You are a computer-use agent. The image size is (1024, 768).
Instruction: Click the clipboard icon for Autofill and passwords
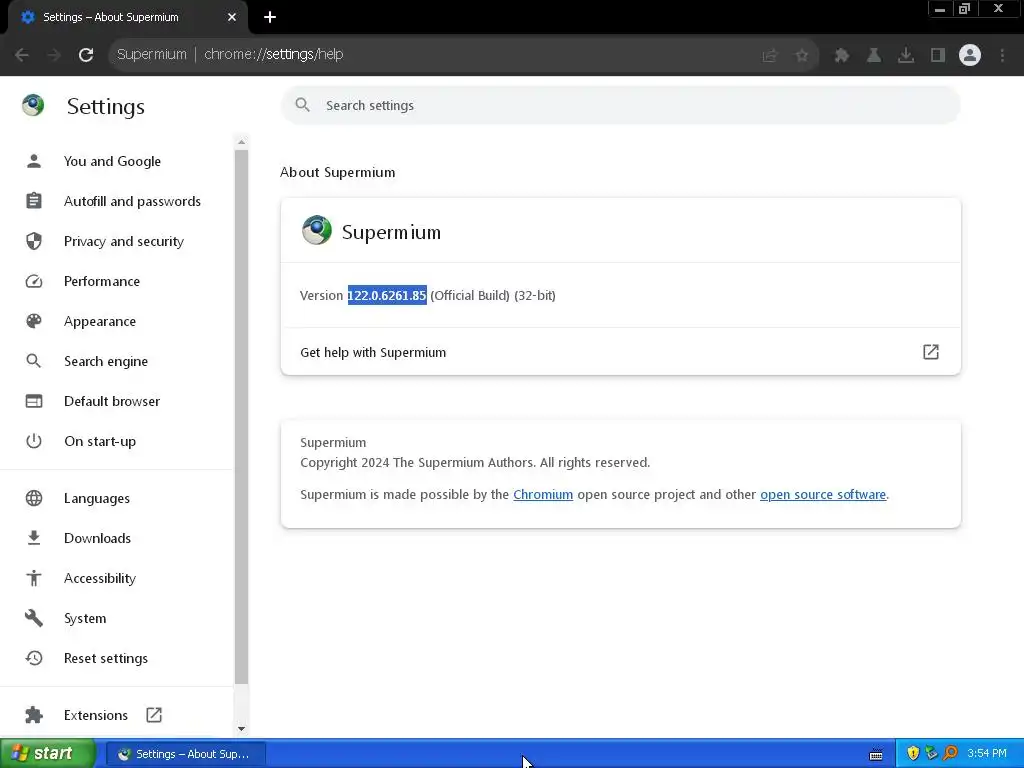point(34,200)
